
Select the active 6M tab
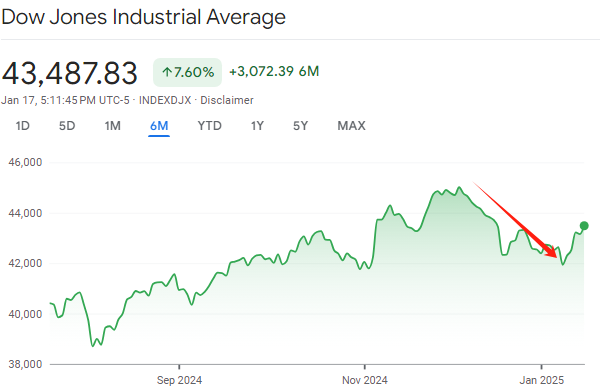pos(159,126)
